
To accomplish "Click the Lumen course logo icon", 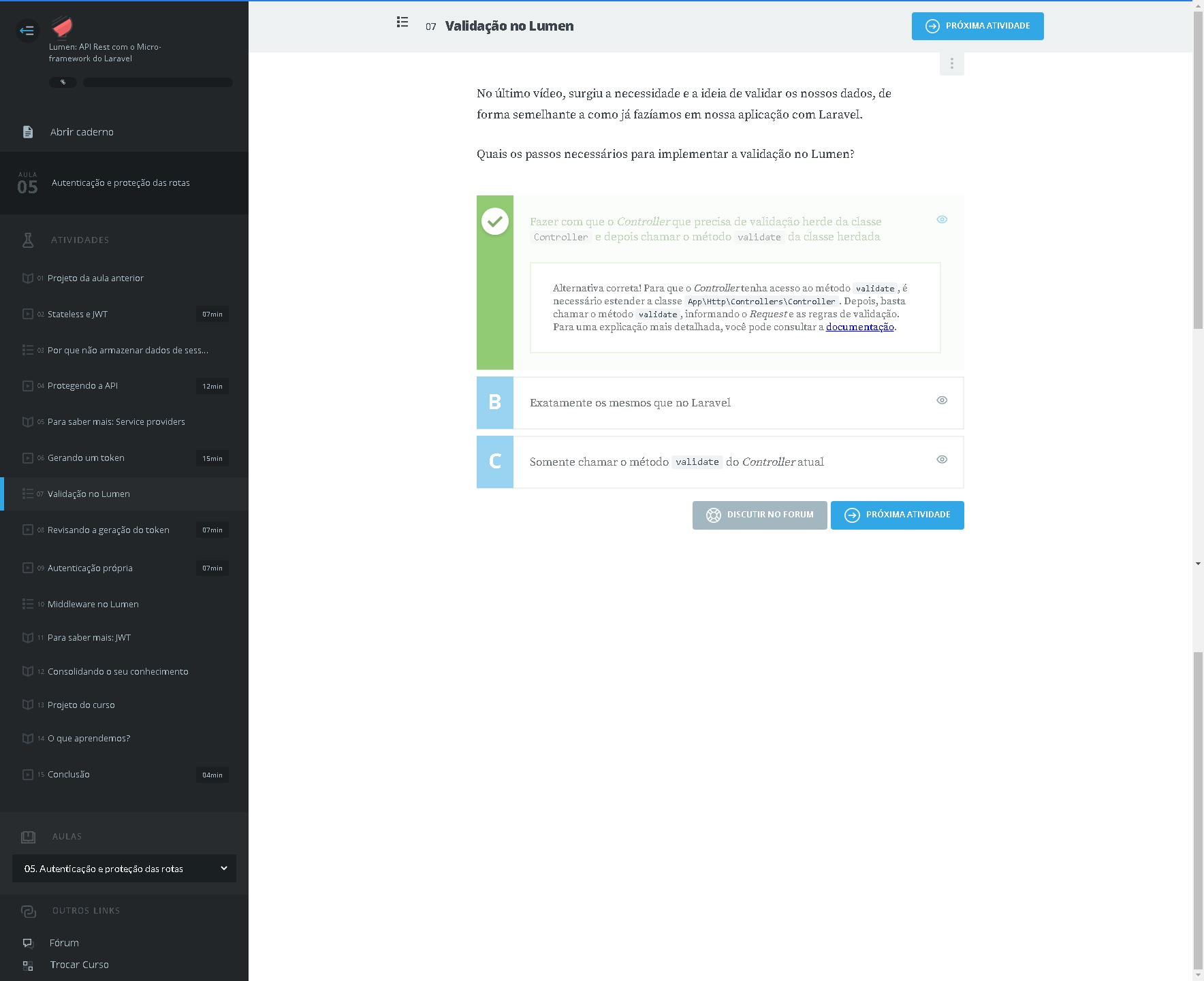I will click(x=62, y=27).
